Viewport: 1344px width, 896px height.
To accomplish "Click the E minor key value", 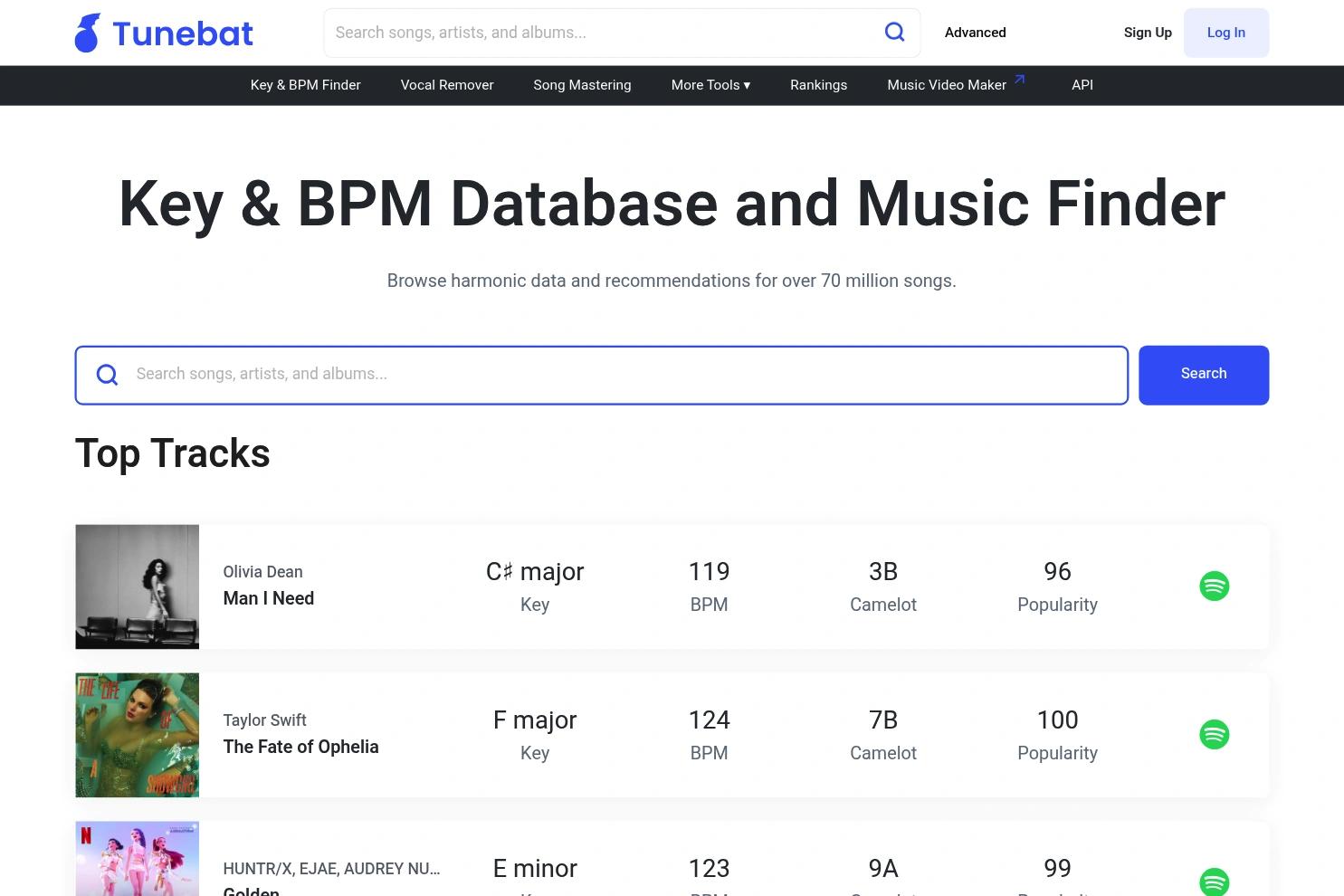I will tap(535, 869).
